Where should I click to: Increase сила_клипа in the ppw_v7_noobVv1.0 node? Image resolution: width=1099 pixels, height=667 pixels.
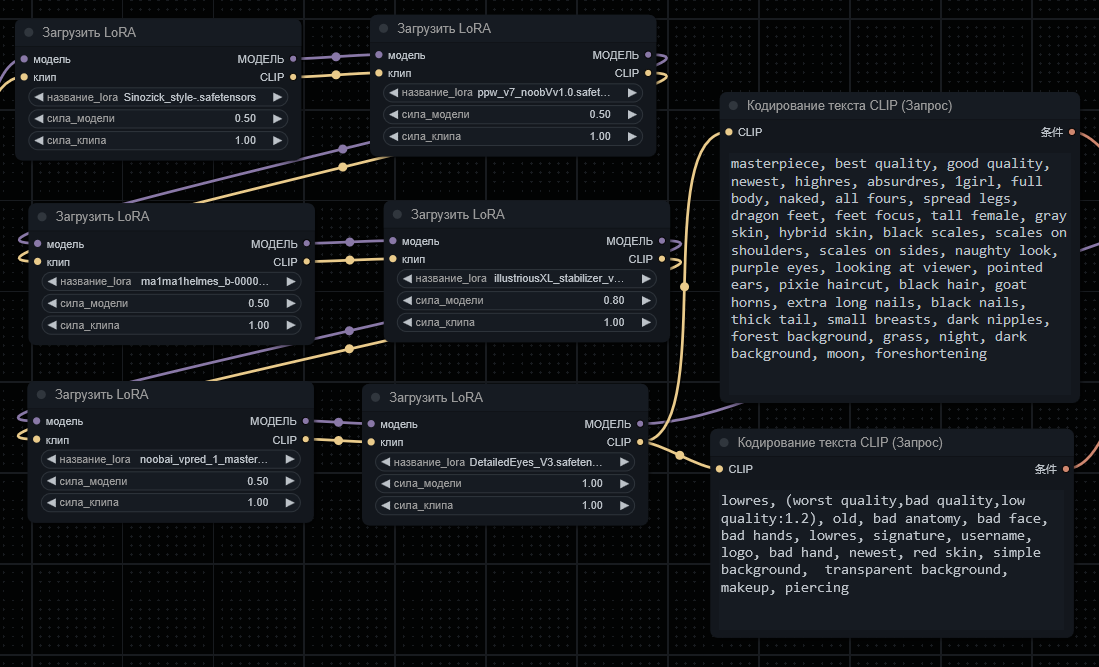point(632,137)
